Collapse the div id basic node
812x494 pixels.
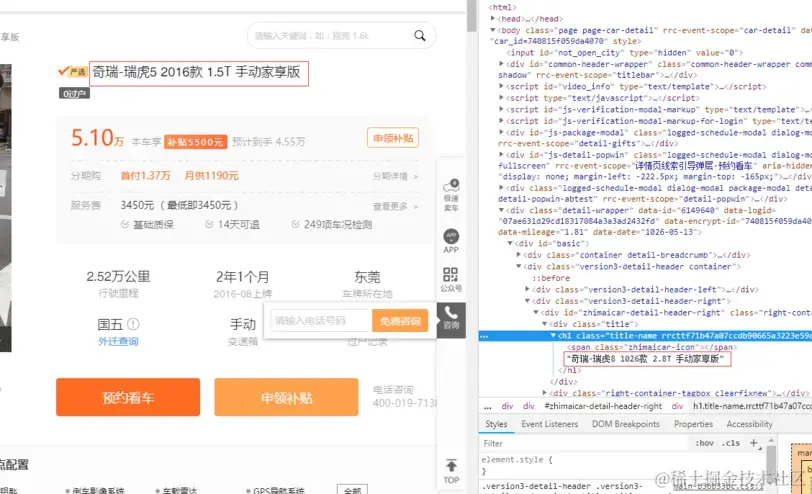510,243
